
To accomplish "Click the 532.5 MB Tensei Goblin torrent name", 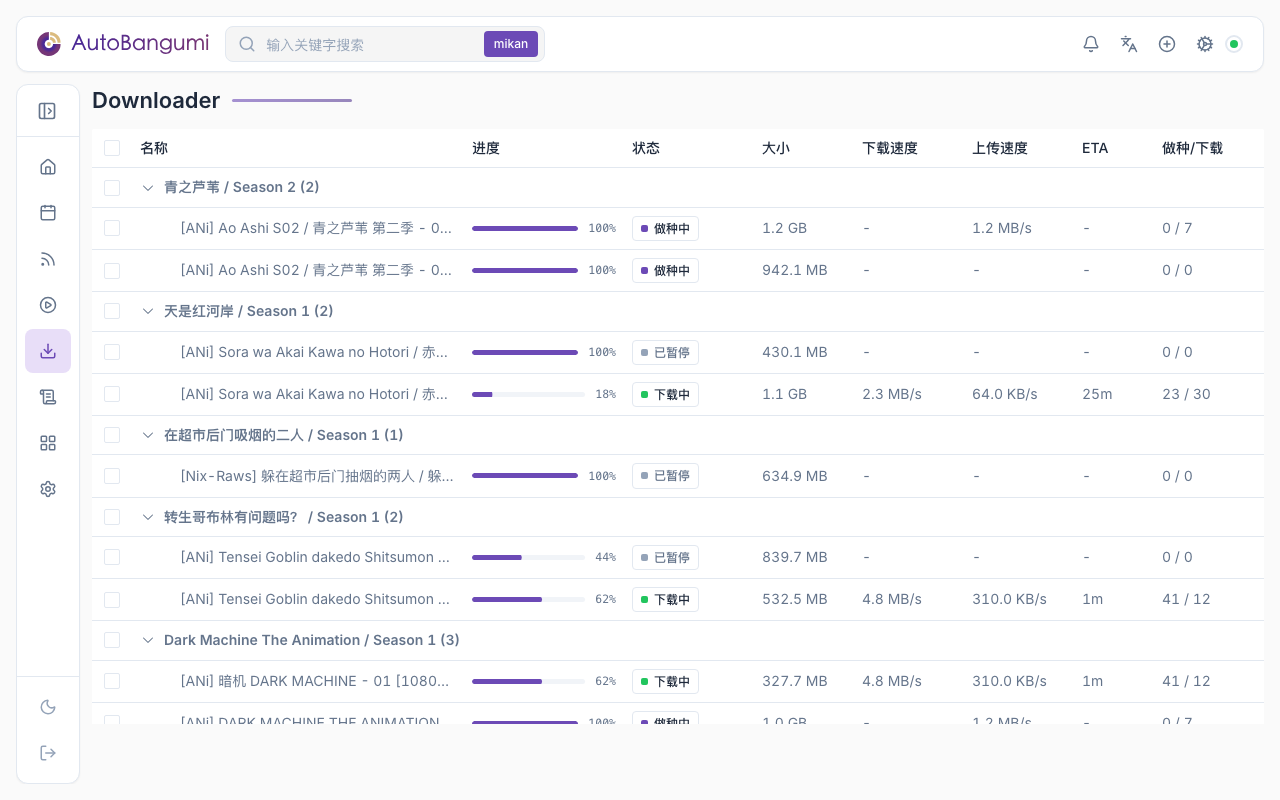I will pos(316,599).
